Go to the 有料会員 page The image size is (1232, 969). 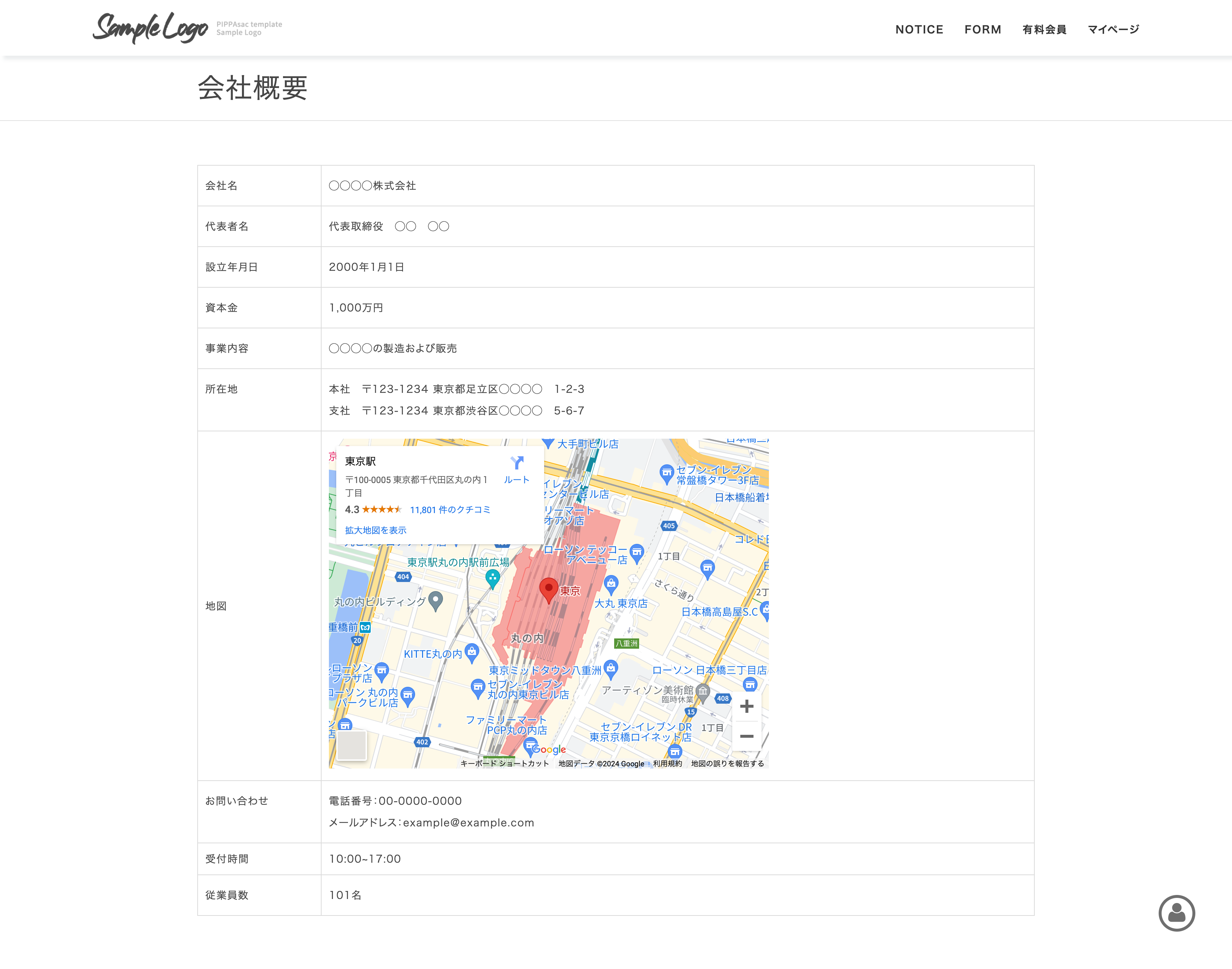point(1044,29)
